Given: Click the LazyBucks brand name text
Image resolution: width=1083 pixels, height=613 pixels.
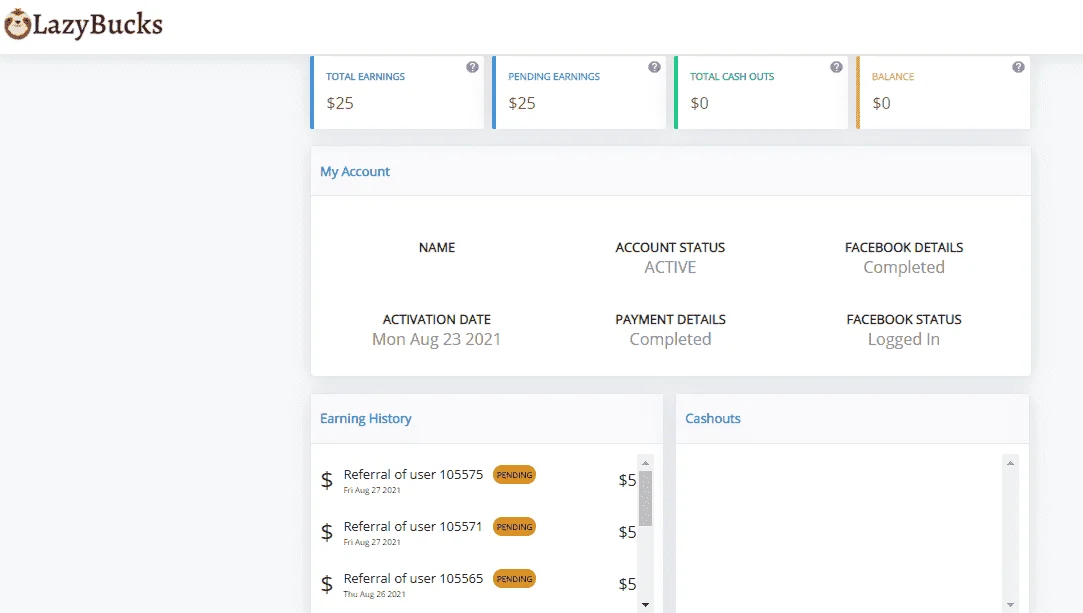Looking at the screenshot, I should point(97,25).
